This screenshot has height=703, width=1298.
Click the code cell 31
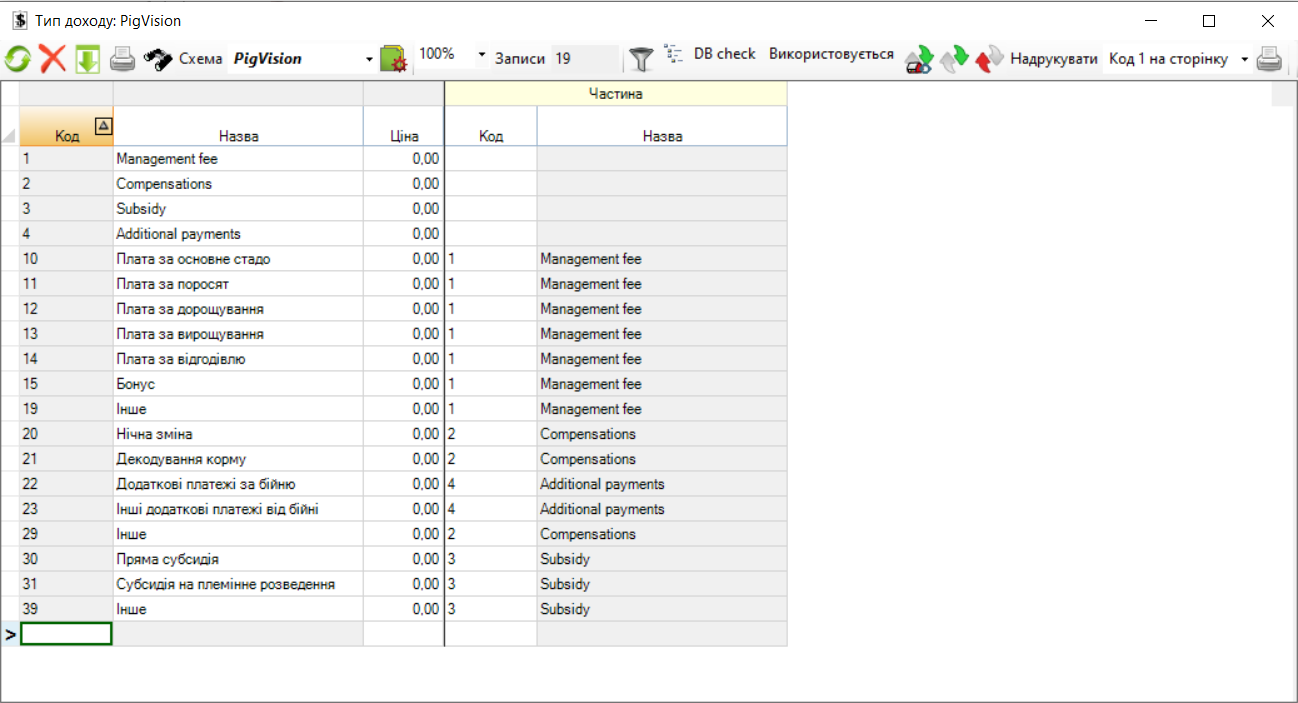point(66,584)
